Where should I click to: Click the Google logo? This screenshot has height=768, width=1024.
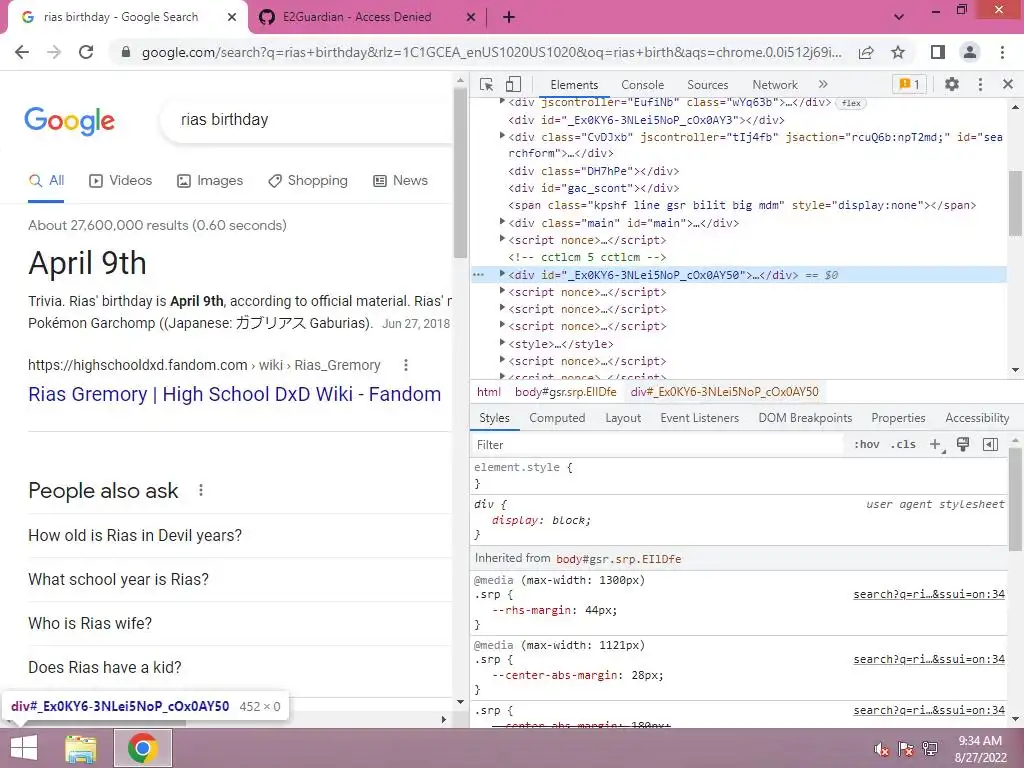pyautogui.click(x=70, y=121)
